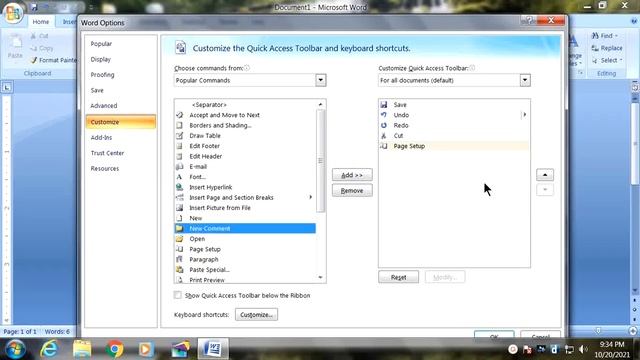Click the Customize... keyboard shortcuts button

[256, 315]
